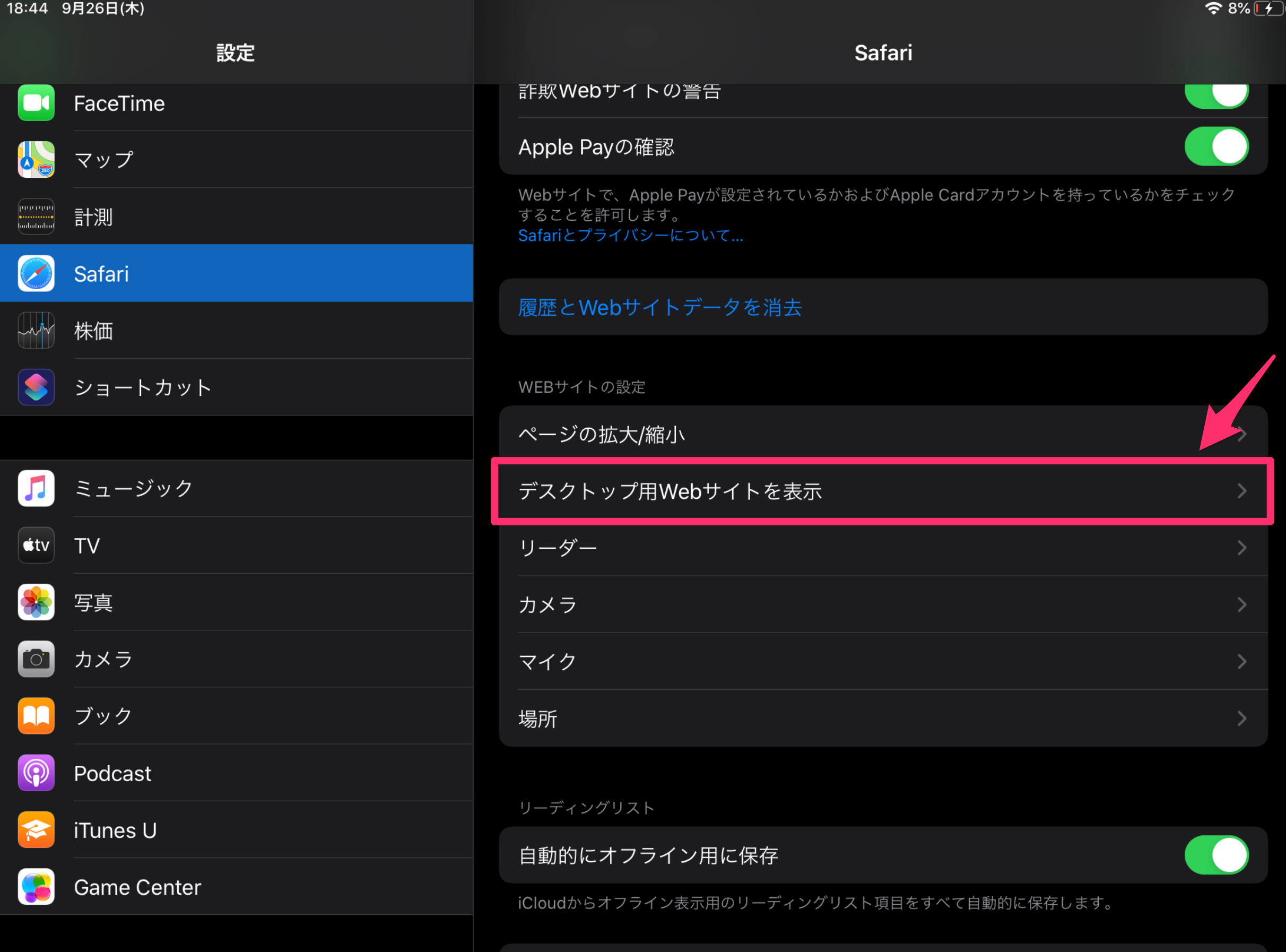Tap the マイク label
The image size is (1286, 952).
pyautogui.click(x=548, y=662)
